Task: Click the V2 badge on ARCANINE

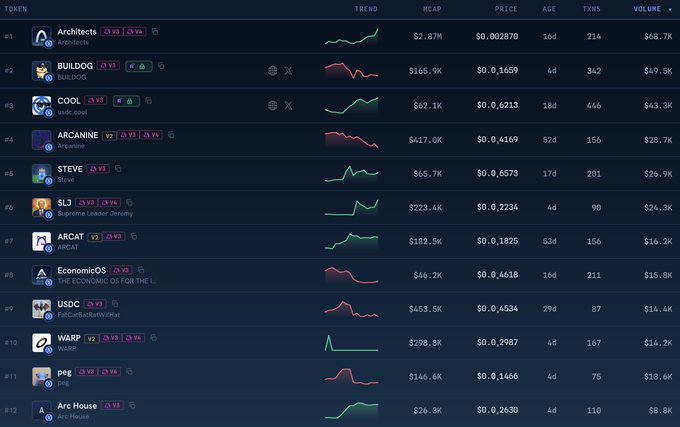Action: (109, 136)
